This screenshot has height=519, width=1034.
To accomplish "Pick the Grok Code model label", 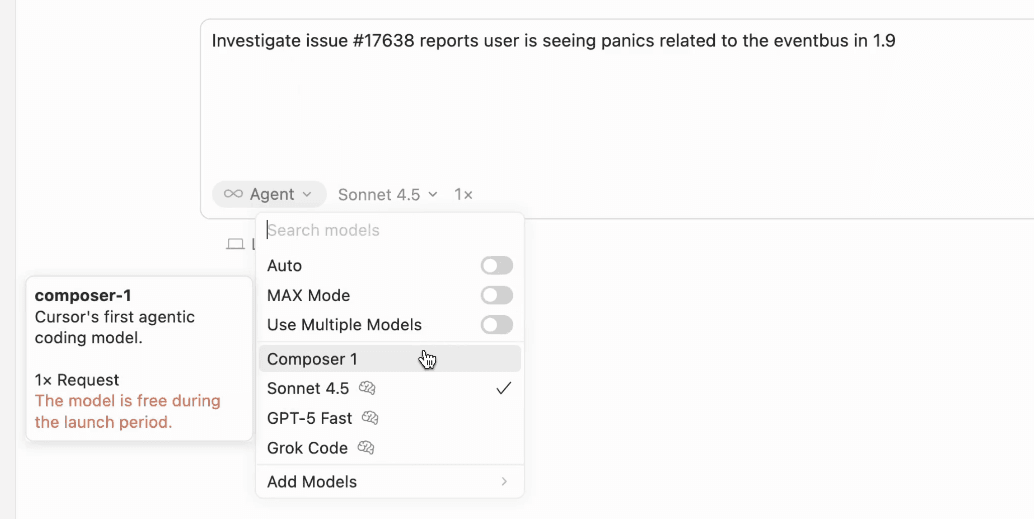I will (x=307, y=448).
